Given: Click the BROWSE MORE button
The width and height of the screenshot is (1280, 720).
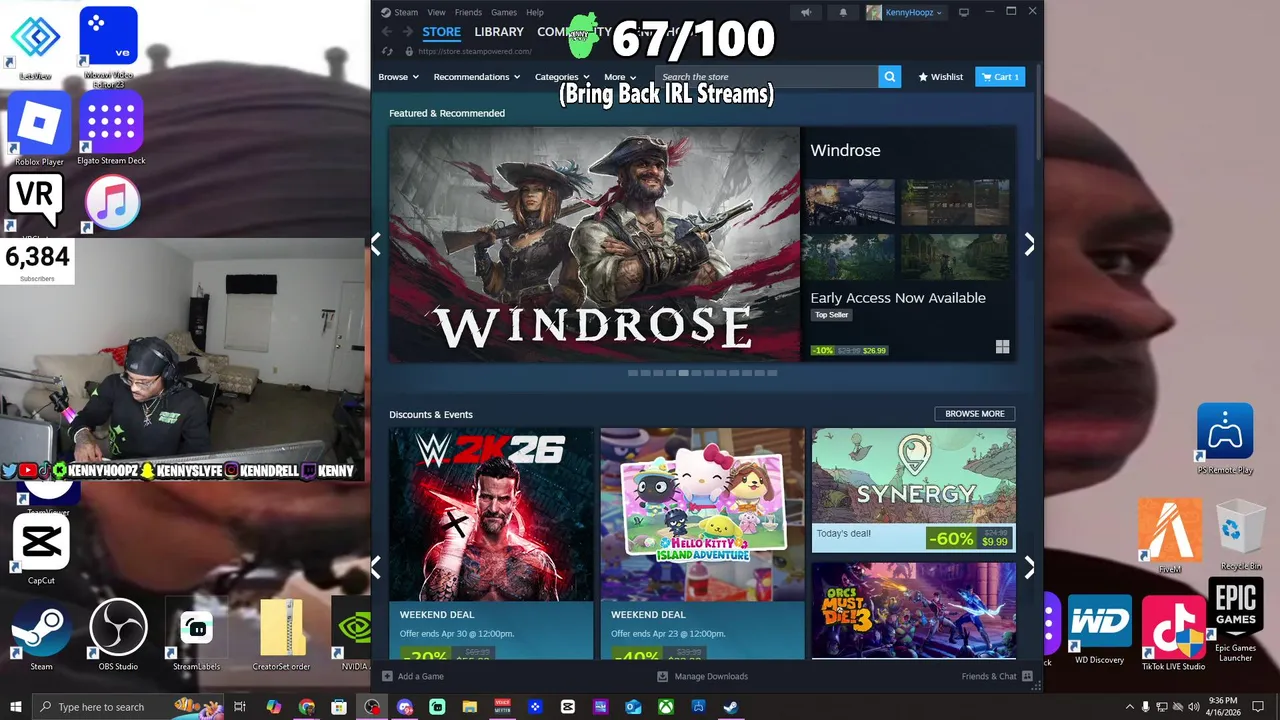Looking at the screenshot, I should [975, 414].
